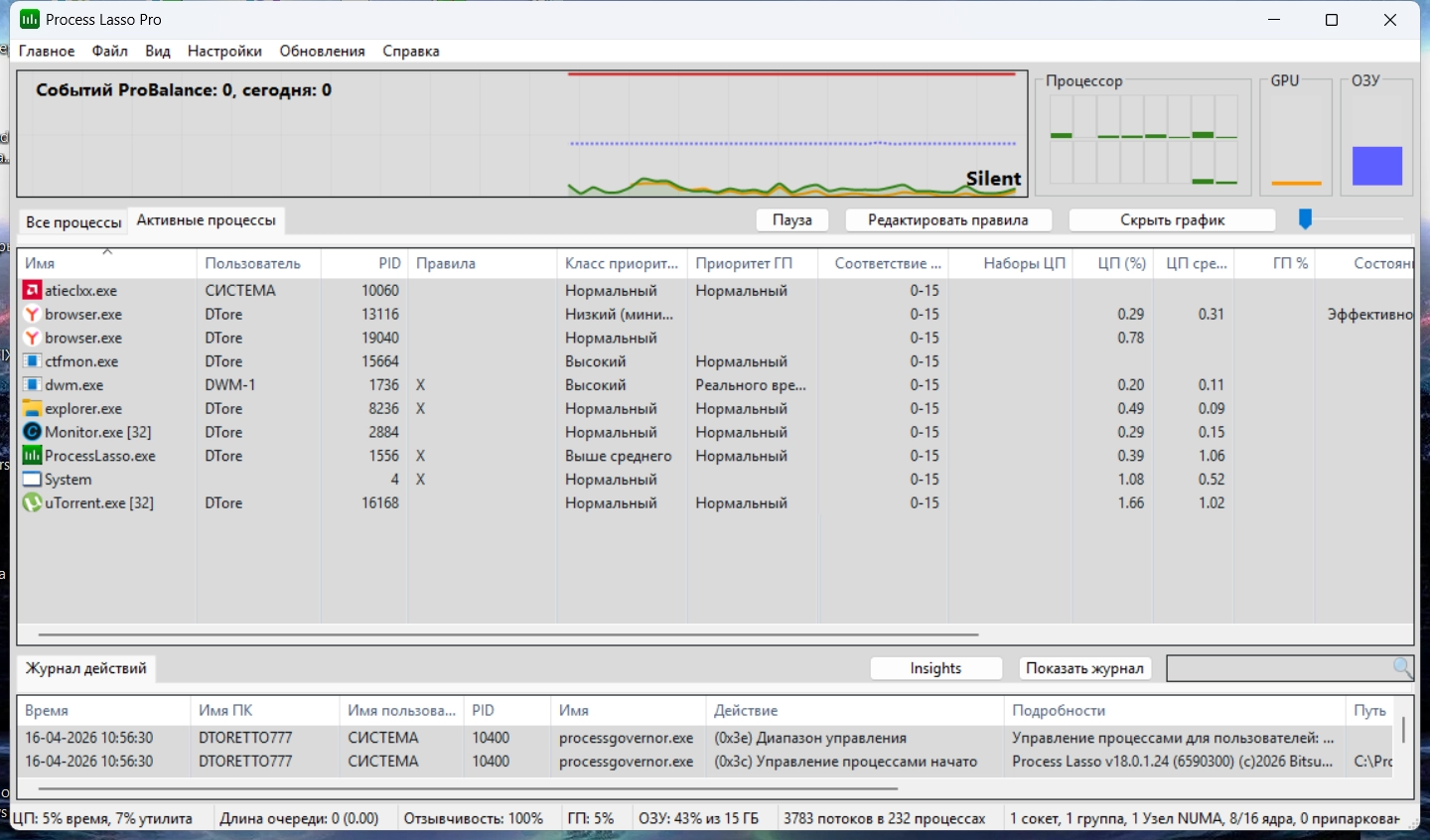Click the Monitor.exe [32] icon
The width and height of the screenshot is (1430, 840).
32,433
